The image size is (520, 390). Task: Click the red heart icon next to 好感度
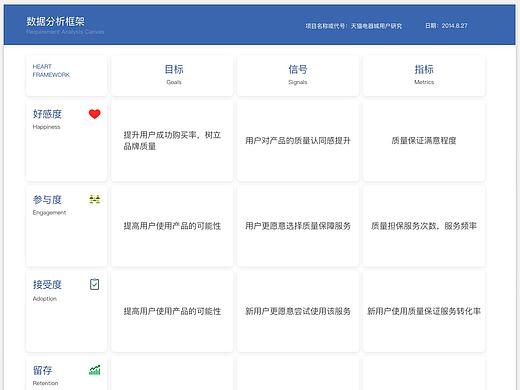95,114
